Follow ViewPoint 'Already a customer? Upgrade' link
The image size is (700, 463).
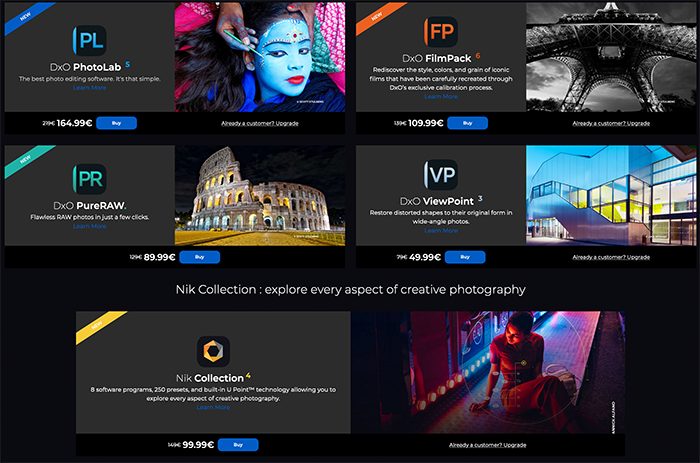(x=611, y=257)
